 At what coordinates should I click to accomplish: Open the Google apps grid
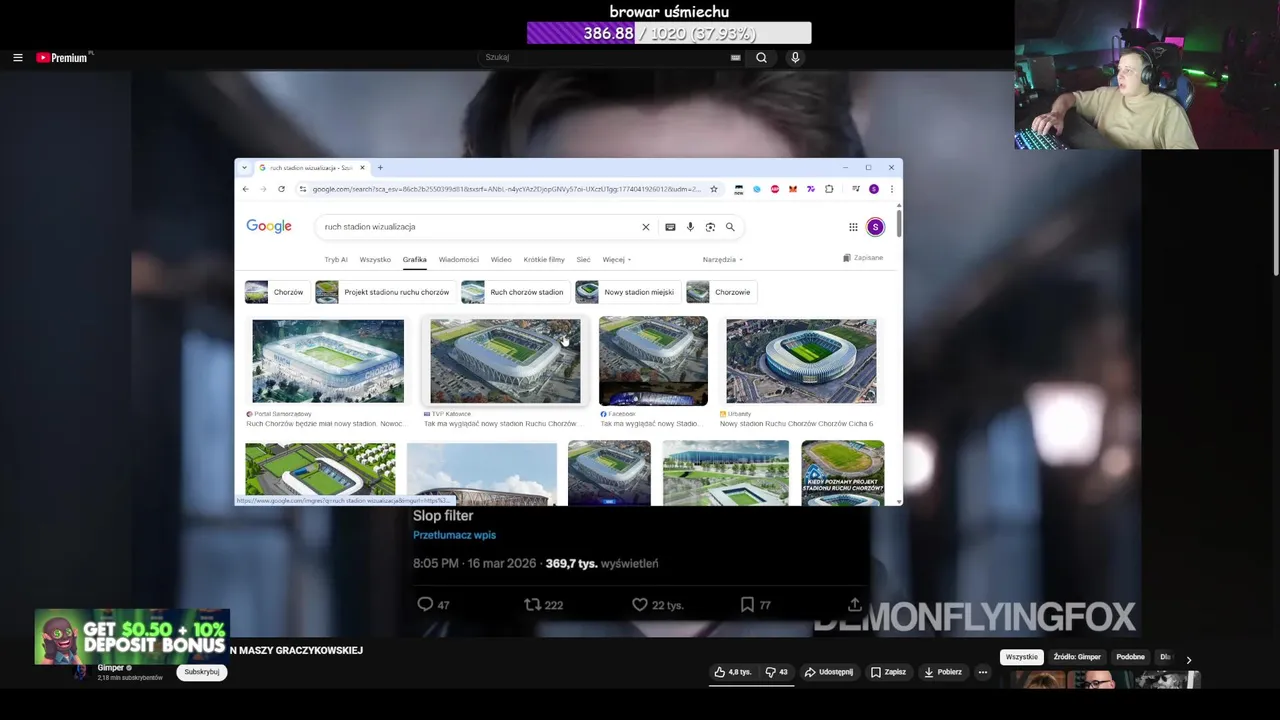pos(853,227)
